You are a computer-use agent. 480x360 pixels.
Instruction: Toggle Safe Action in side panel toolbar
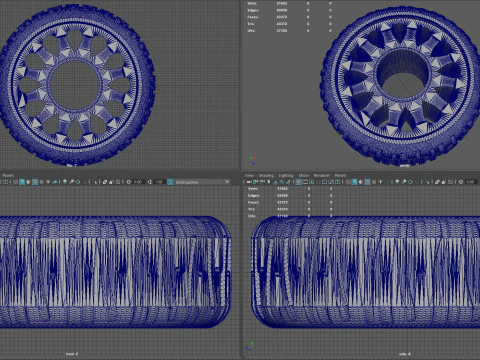tap(331, 182)
